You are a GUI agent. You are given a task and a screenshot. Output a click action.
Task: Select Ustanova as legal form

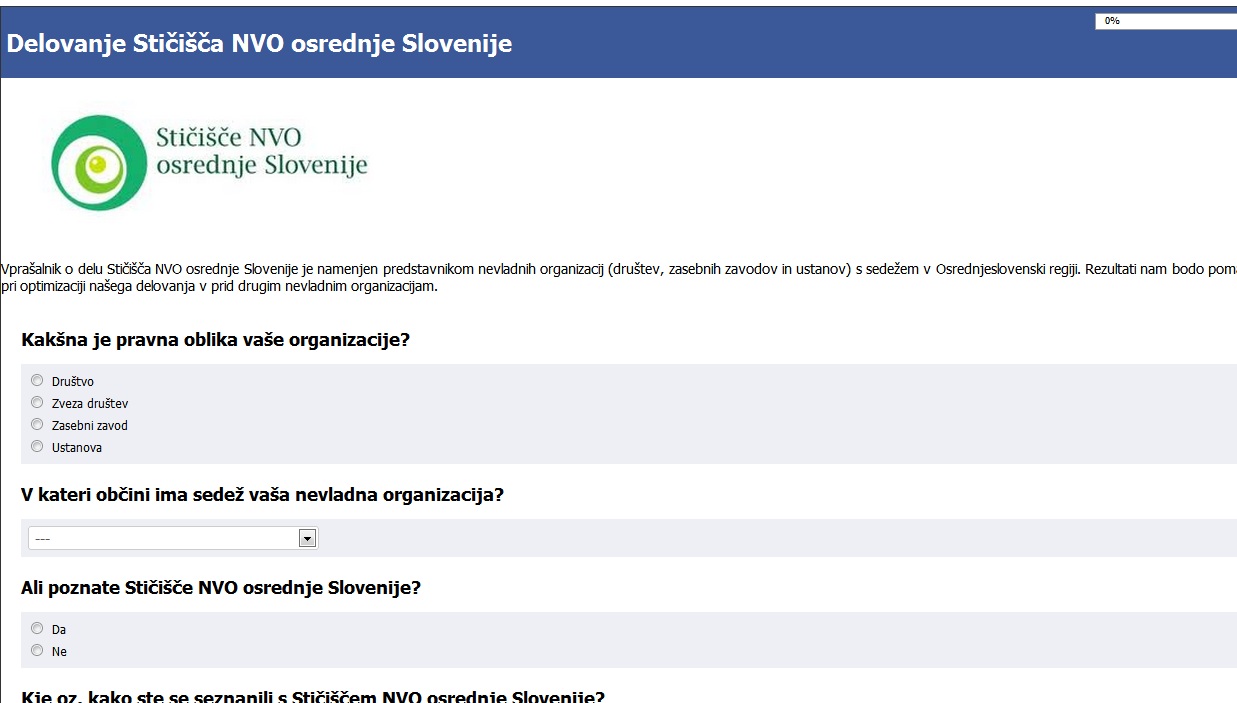[x=37, y=446]
